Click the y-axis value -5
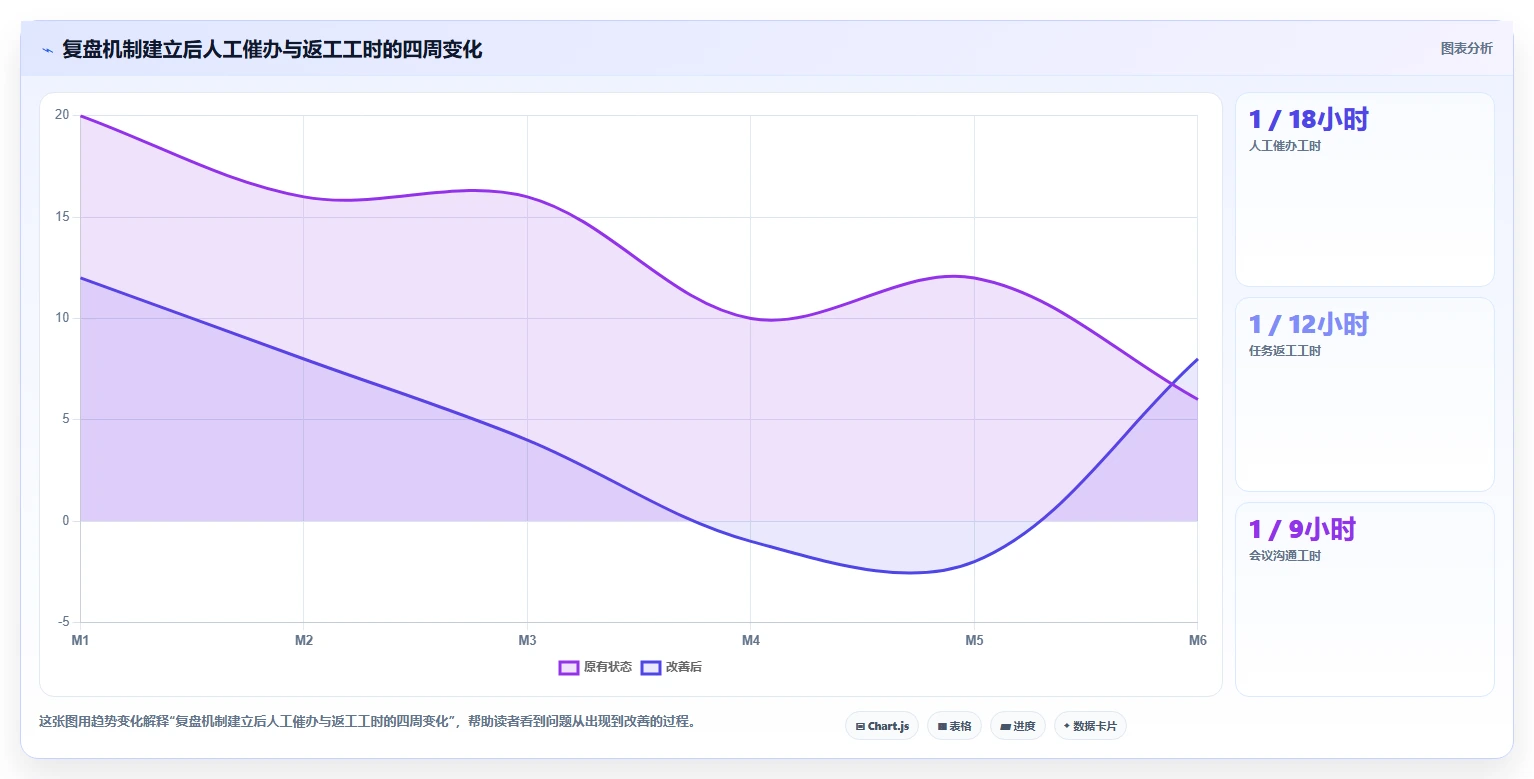 tap(64, 622)
